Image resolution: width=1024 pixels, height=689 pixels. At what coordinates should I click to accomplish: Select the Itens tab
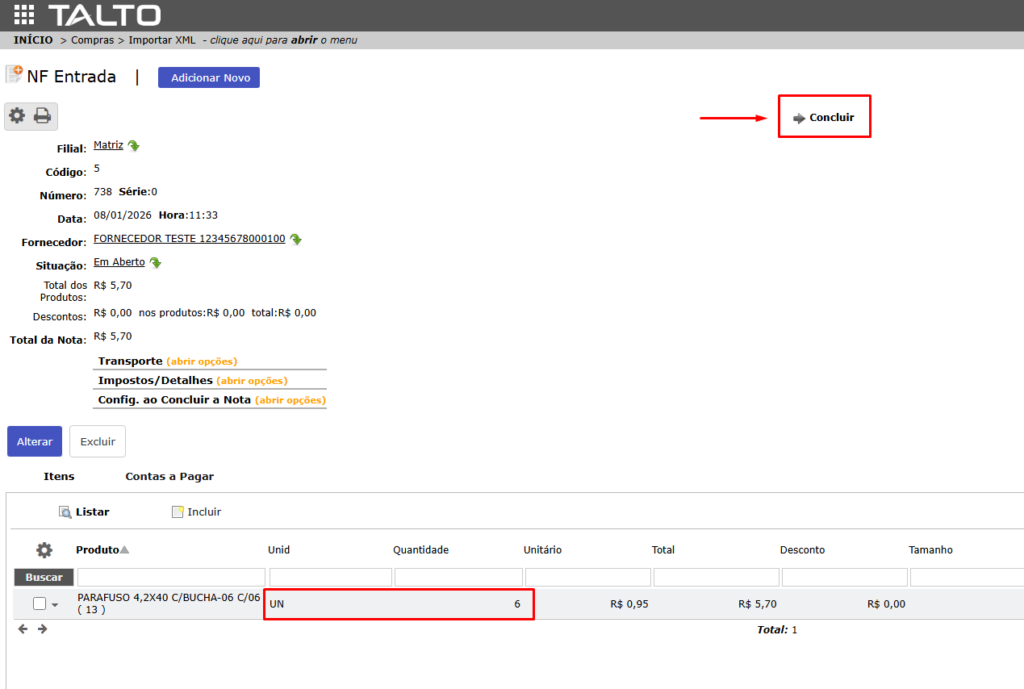[59, 477]
